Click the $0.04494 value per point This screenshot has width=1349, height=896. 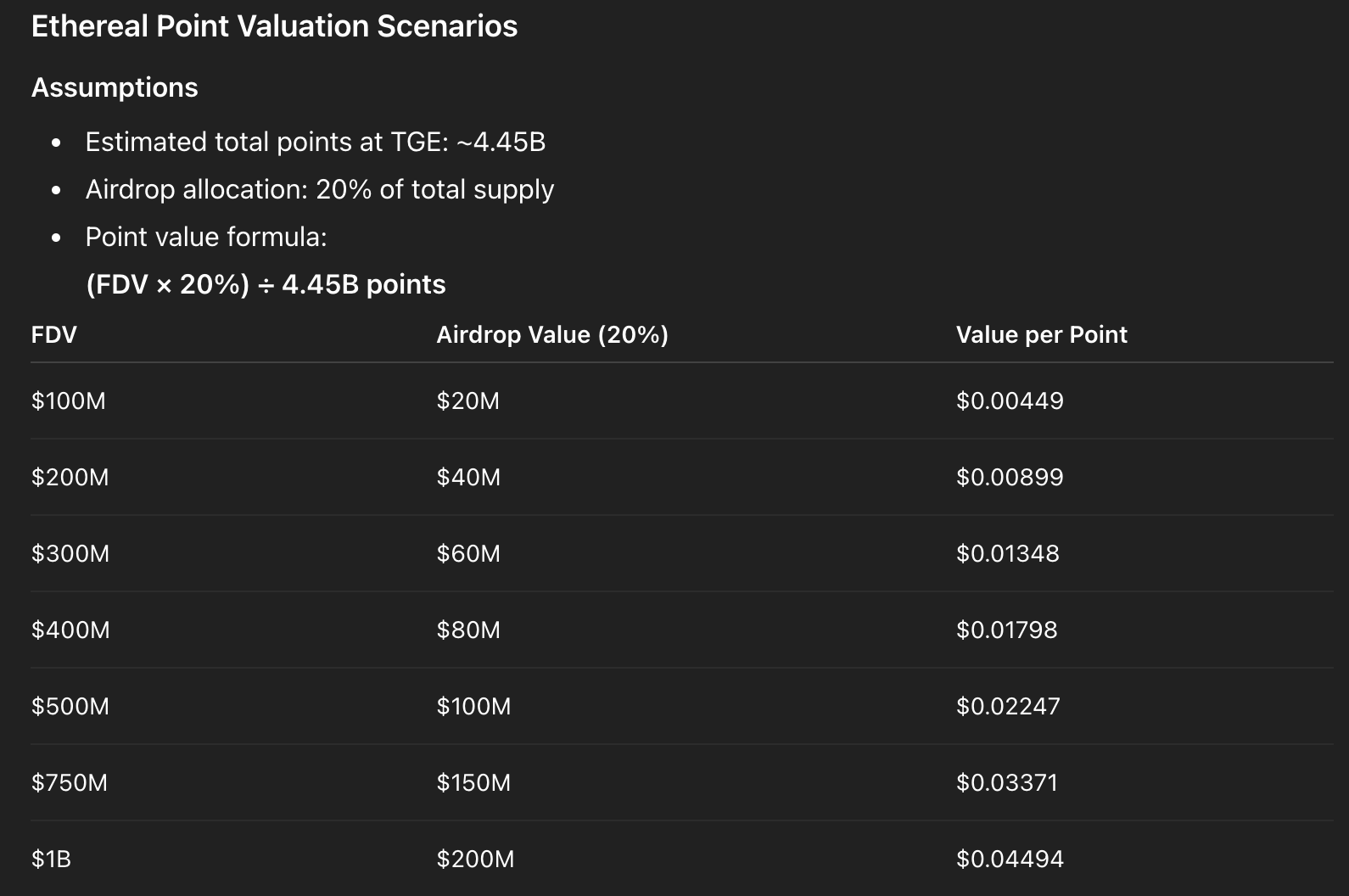(x=1010, y=859)
